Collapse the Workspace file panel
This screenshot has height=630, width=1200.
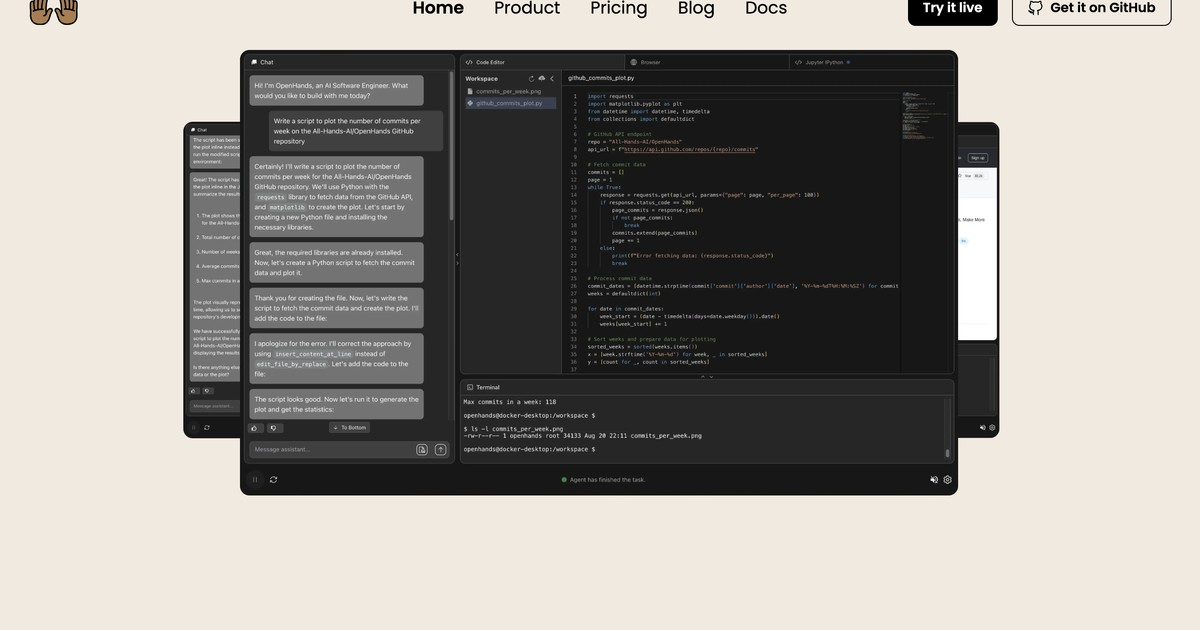point(552,78)
